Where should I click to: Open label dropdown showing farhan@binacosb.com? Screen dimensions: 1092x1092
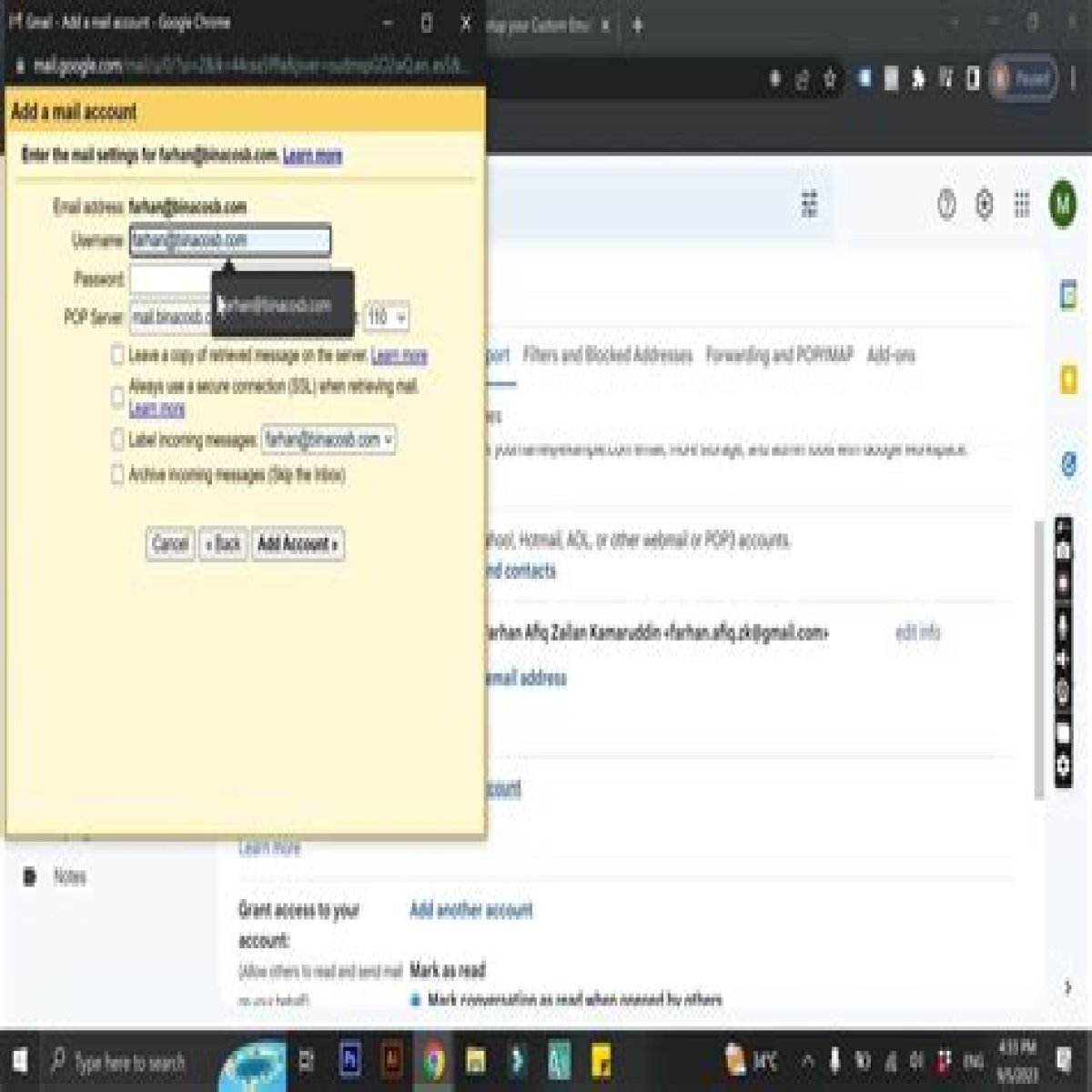(329, 440)
